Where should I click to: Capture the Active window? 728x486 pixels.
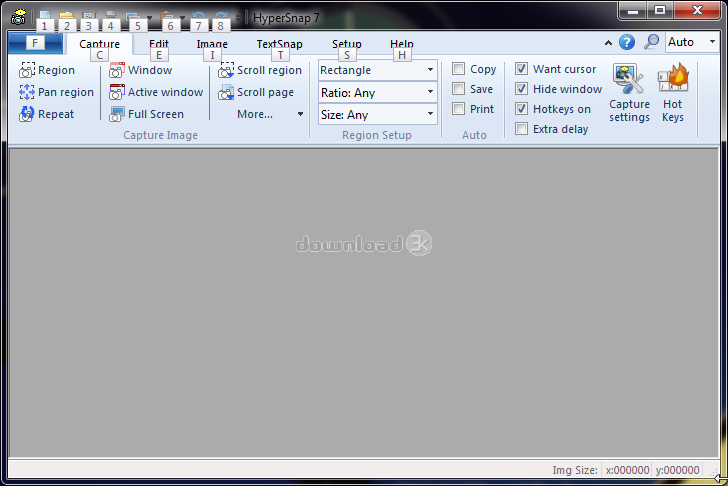117,92
